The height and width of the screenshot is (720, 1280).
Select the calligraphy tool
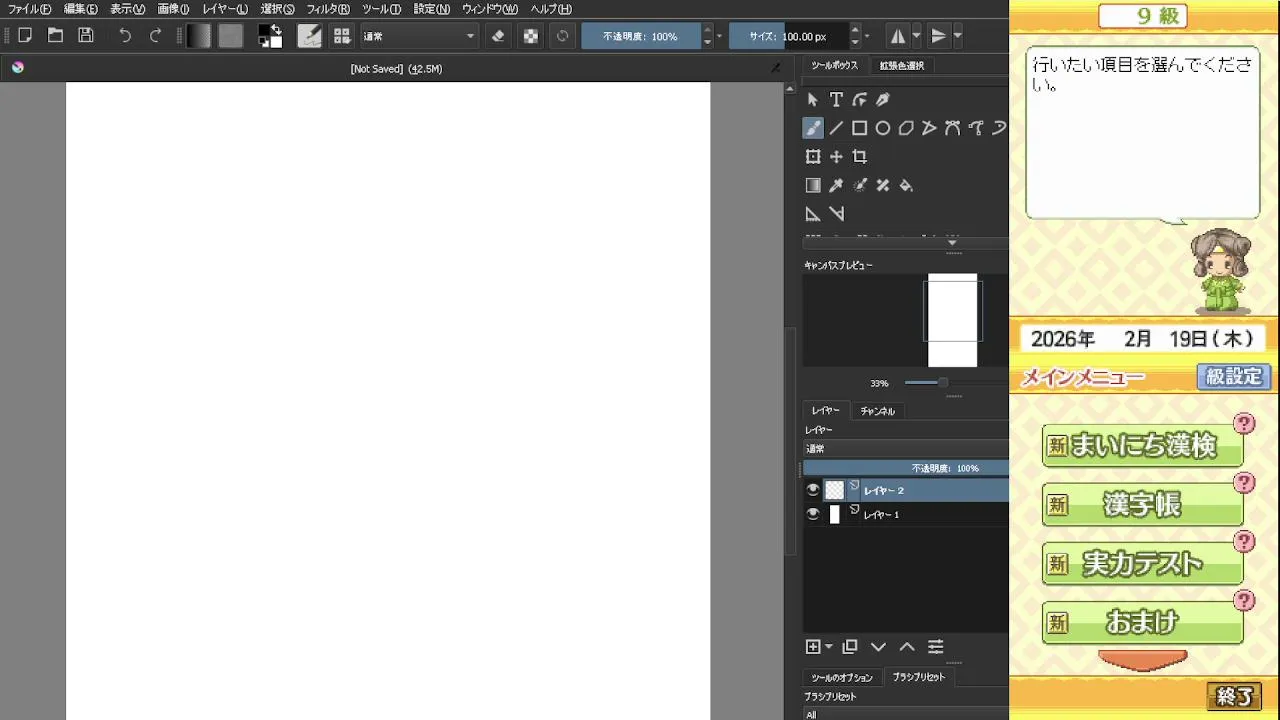[x=883, y=99]
